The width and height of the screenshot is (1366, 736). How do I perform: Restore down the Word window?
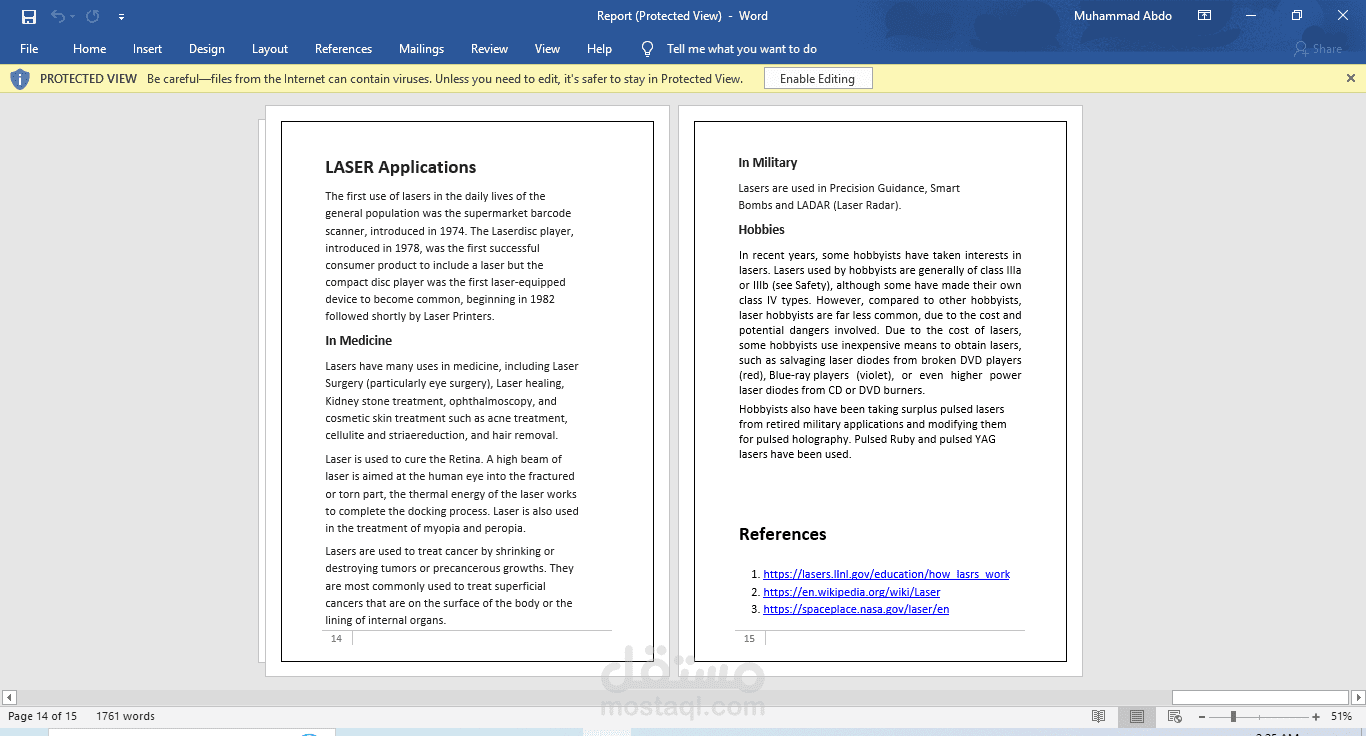(1297, 16)
